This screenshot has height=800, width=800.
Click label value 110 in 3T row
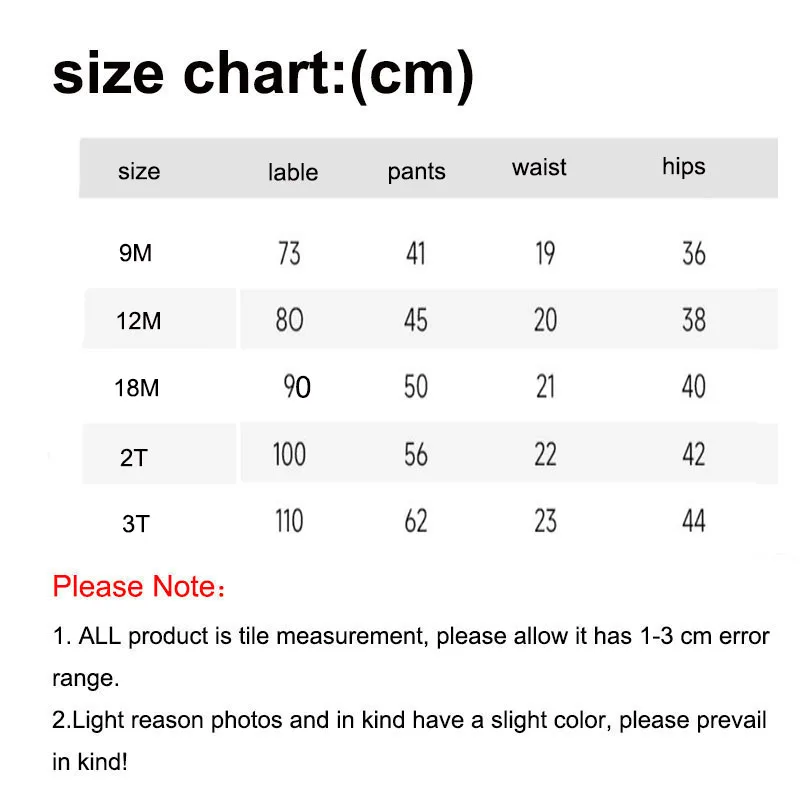point(289,521)
